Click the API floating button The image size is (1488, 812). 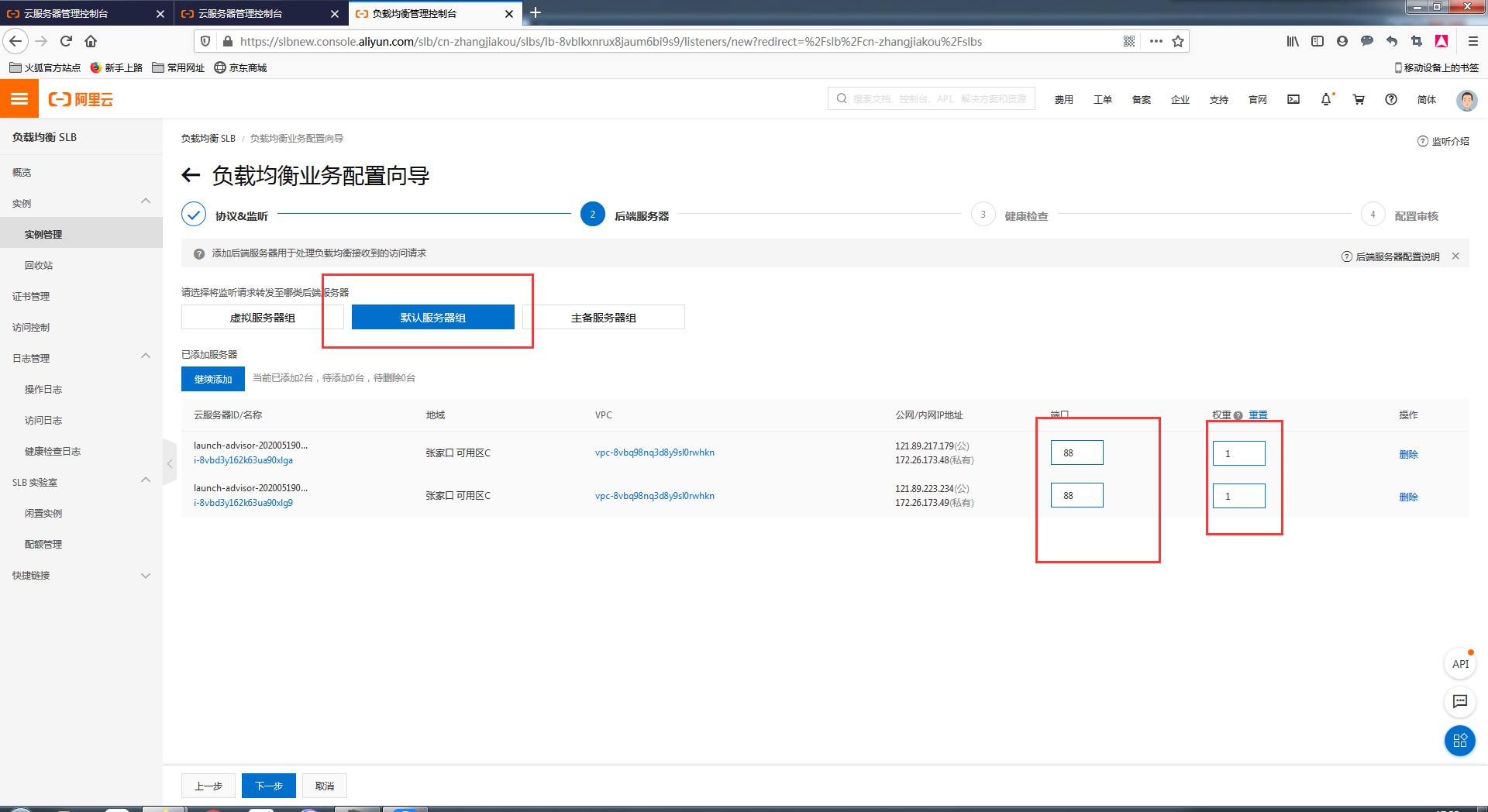[x=1460, y=664]
